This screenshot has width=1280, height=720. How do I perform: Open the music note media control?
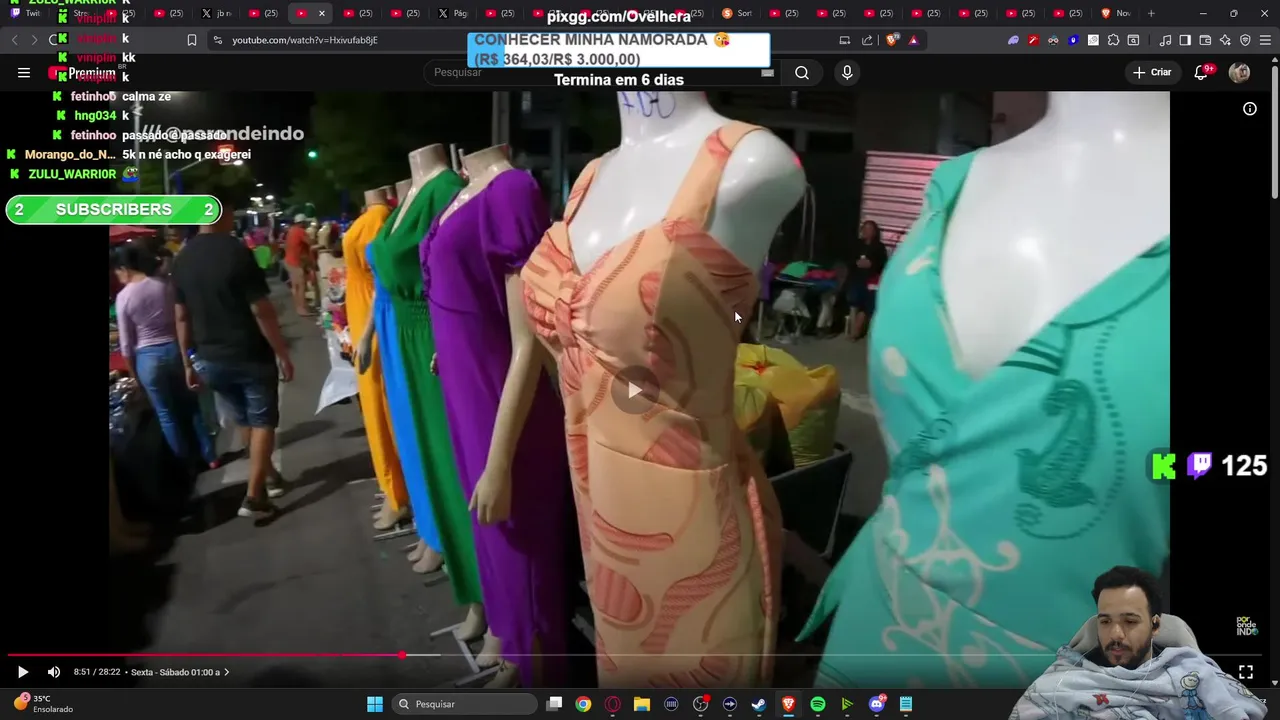point(1165,40)
